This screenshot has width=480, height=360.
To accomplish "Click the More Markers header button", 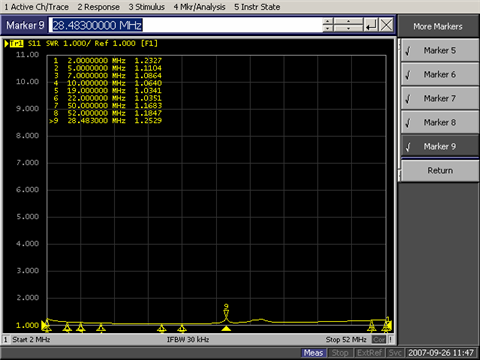I will [x=438, y=26].
